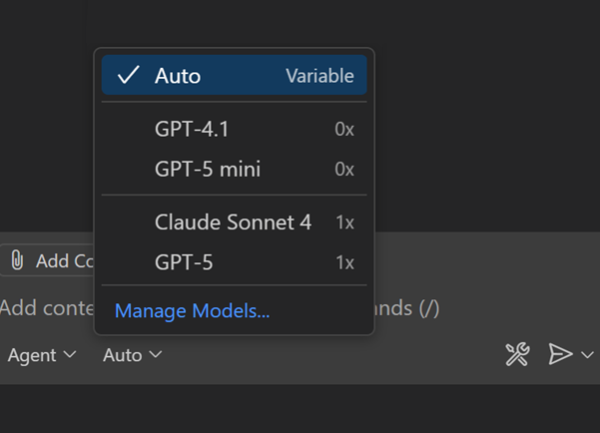Open the Manage Models link
The width and height of the screenshot is (600, 433).
coord(192,311)
